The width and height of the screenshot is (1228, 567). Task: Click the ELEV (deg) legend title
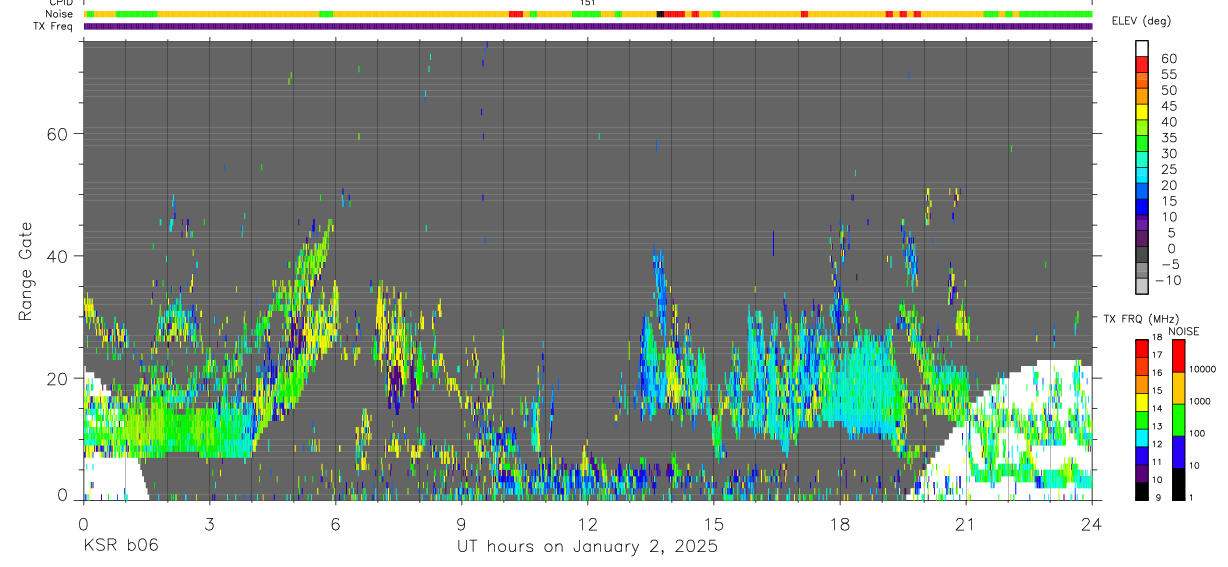click(x=1141, y=20)
